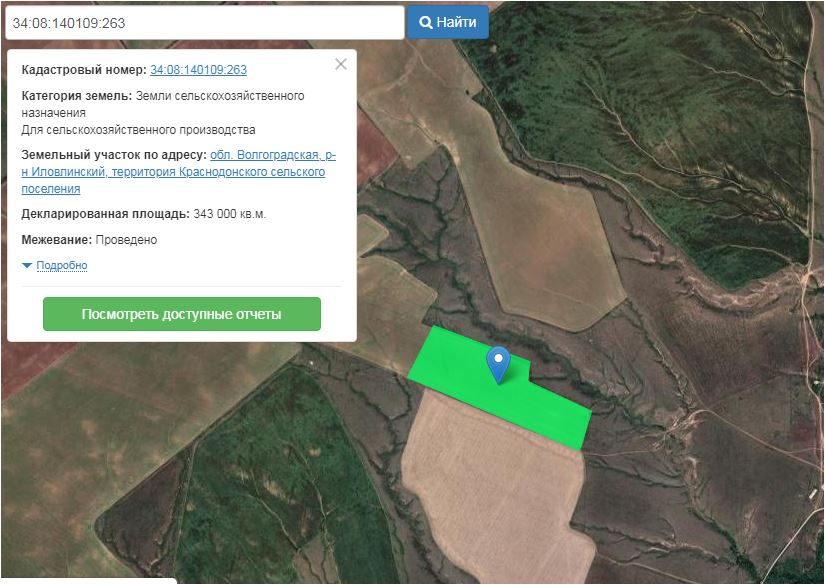Image resolution: width=825 pixels, height=585 pixels.
Task: Click the Декларированная площадь label
Action: click(x=105, y=214)
